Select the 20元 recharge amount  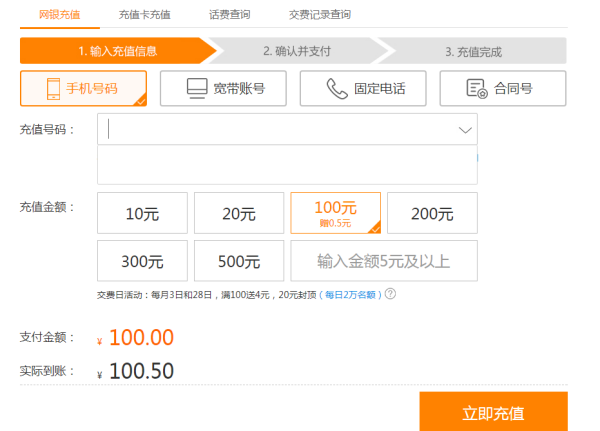pos(239,213)
